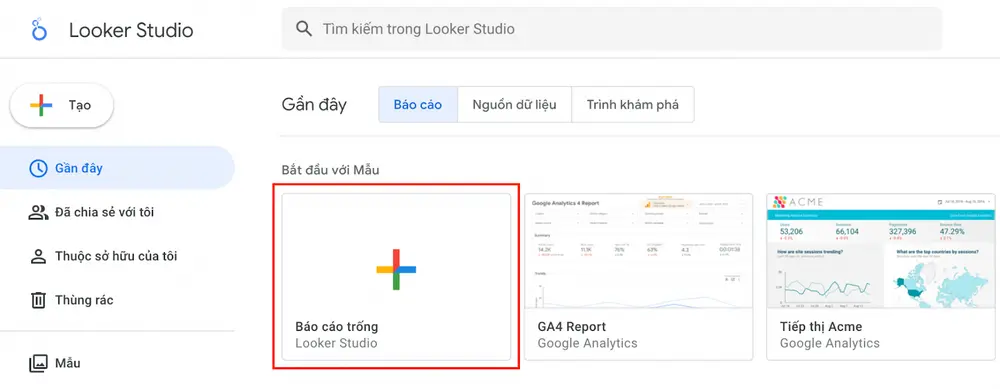Click the Báo cáo trống plus icon
Screen dimensions: 1000x389
[x=396, y=270]
